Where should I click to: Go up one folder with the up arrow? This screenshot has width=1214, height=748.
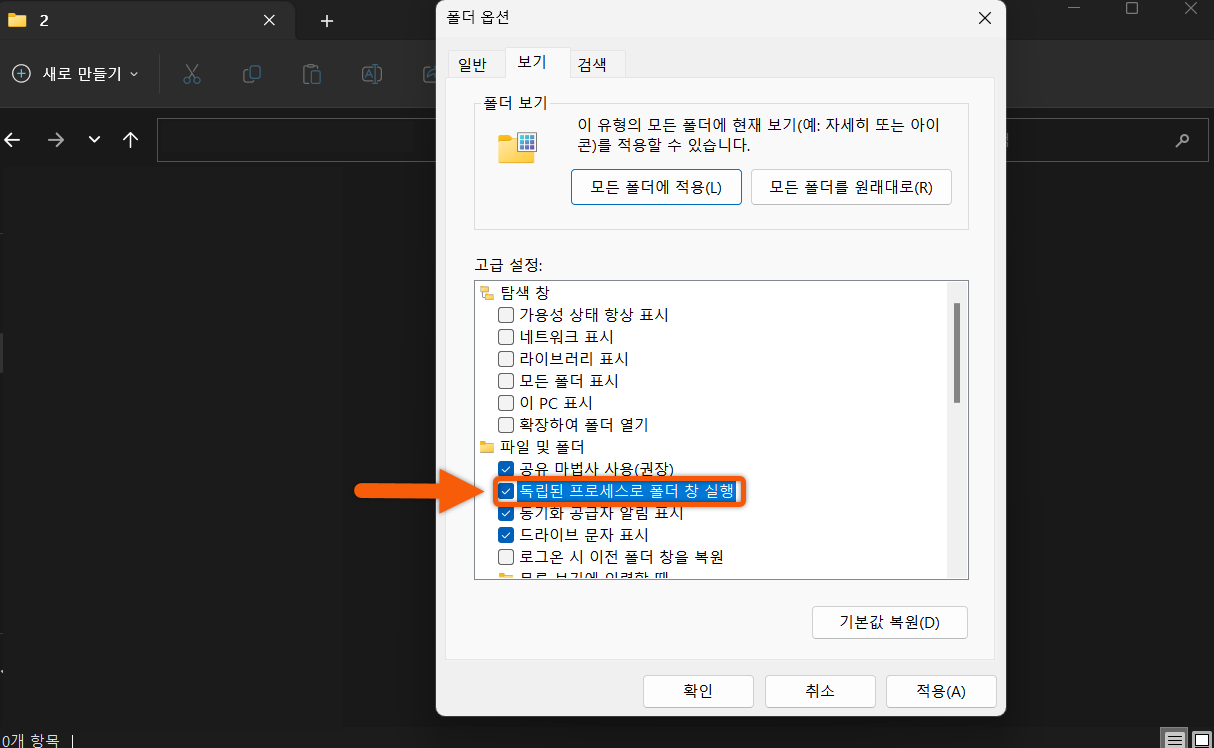[130, 140]
